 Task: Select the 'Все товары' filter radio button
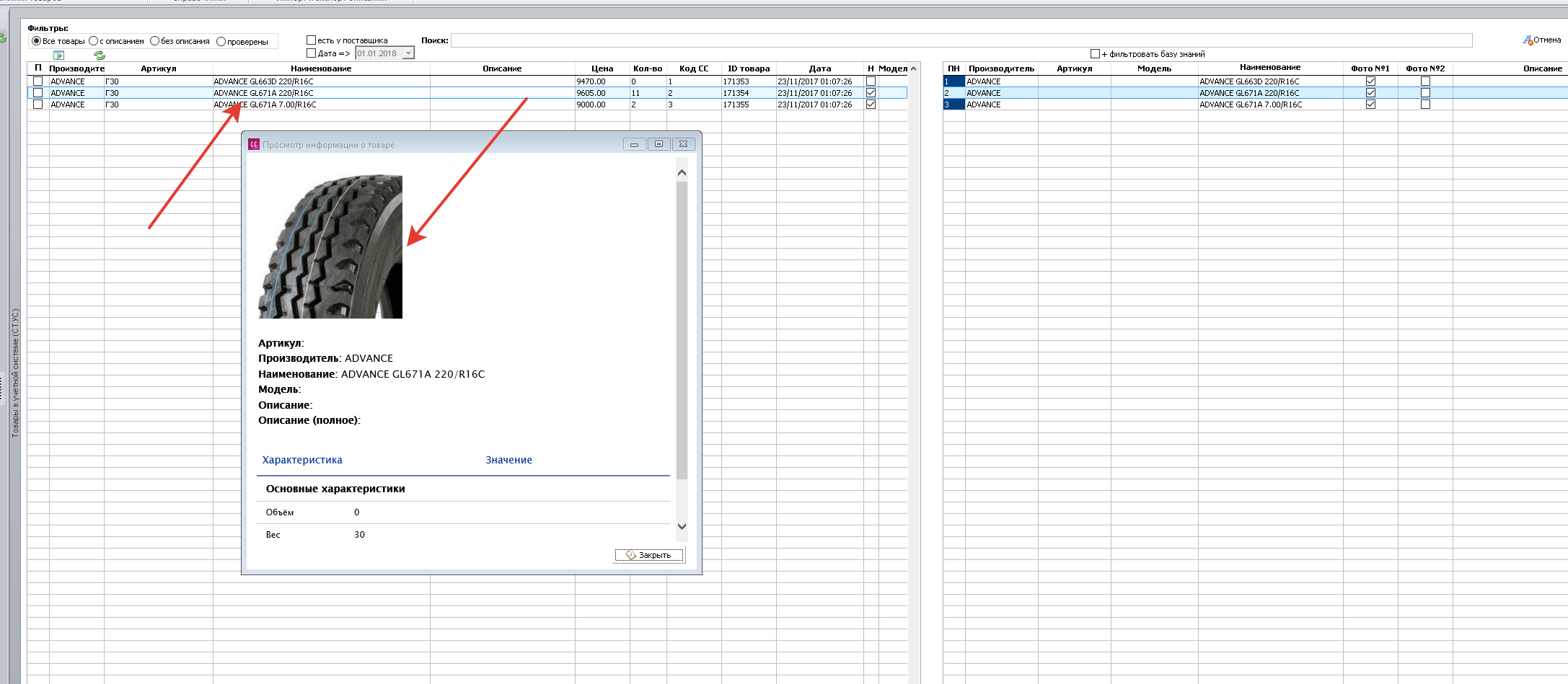tap(36, 41)
